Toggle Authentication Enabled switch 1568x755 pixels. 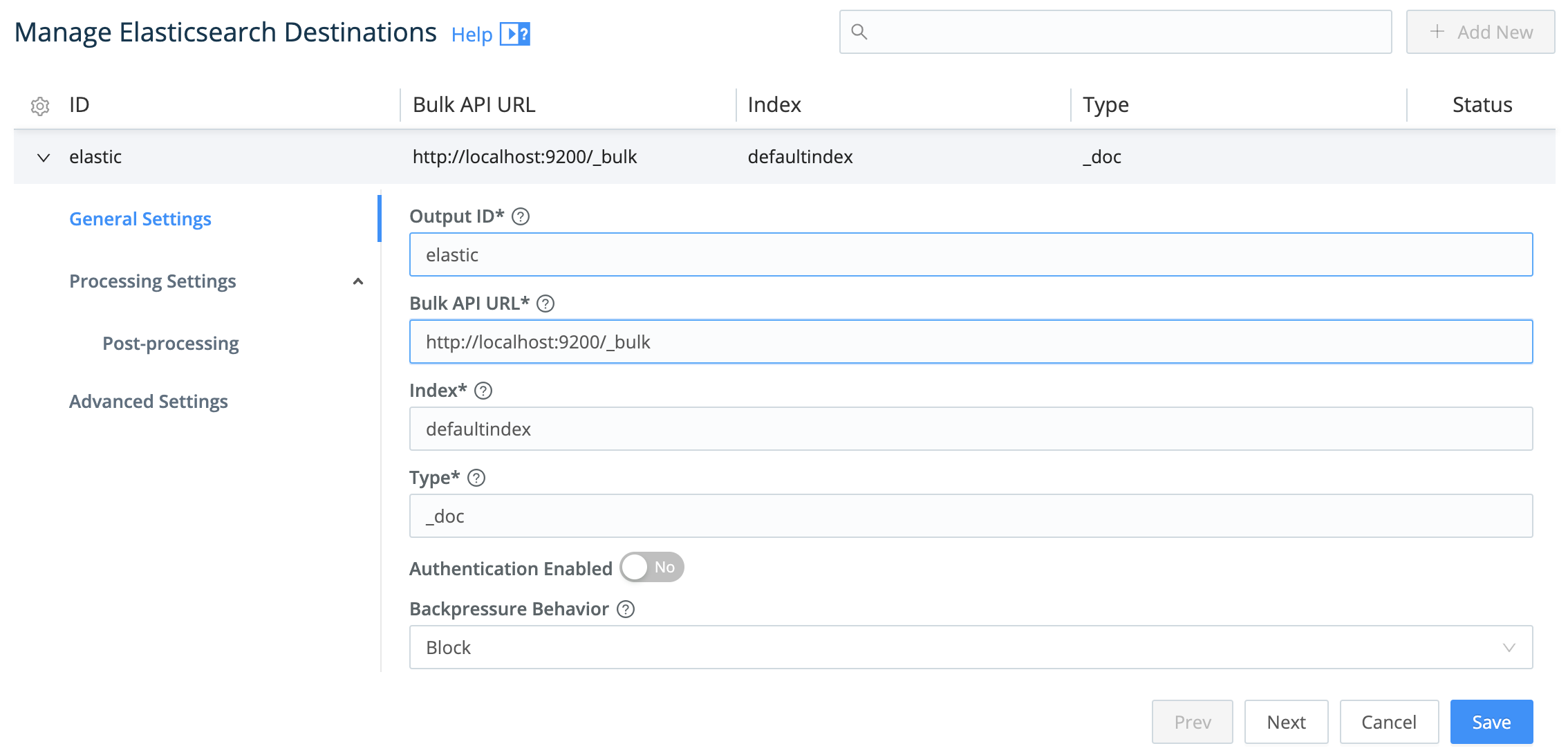pyautogui.click(x=651, y=567)
